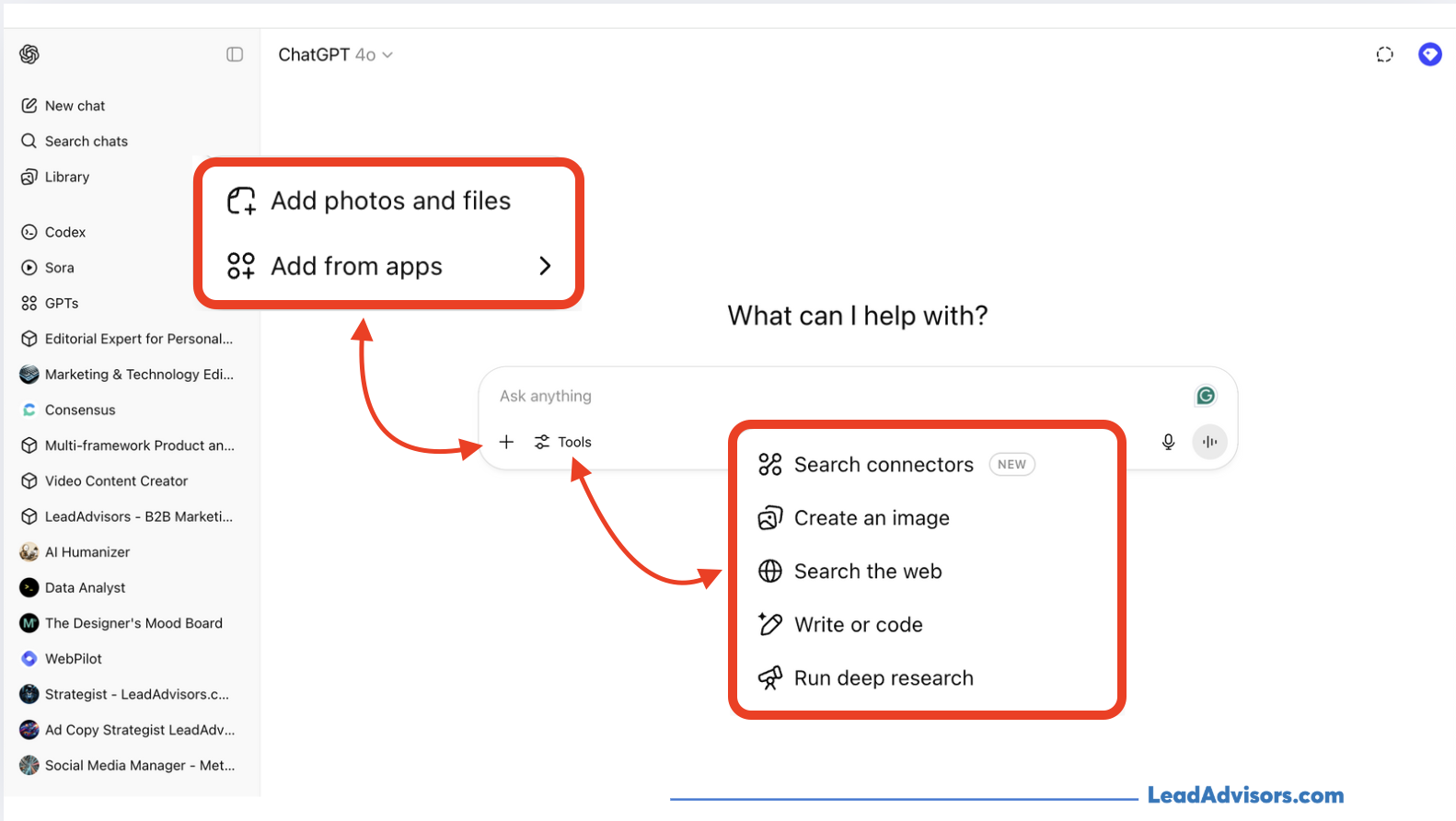This screenshot has height=821, width=1456.
Task: Open Editorial Expert for Personal... GPT
Action: [127, 339]
